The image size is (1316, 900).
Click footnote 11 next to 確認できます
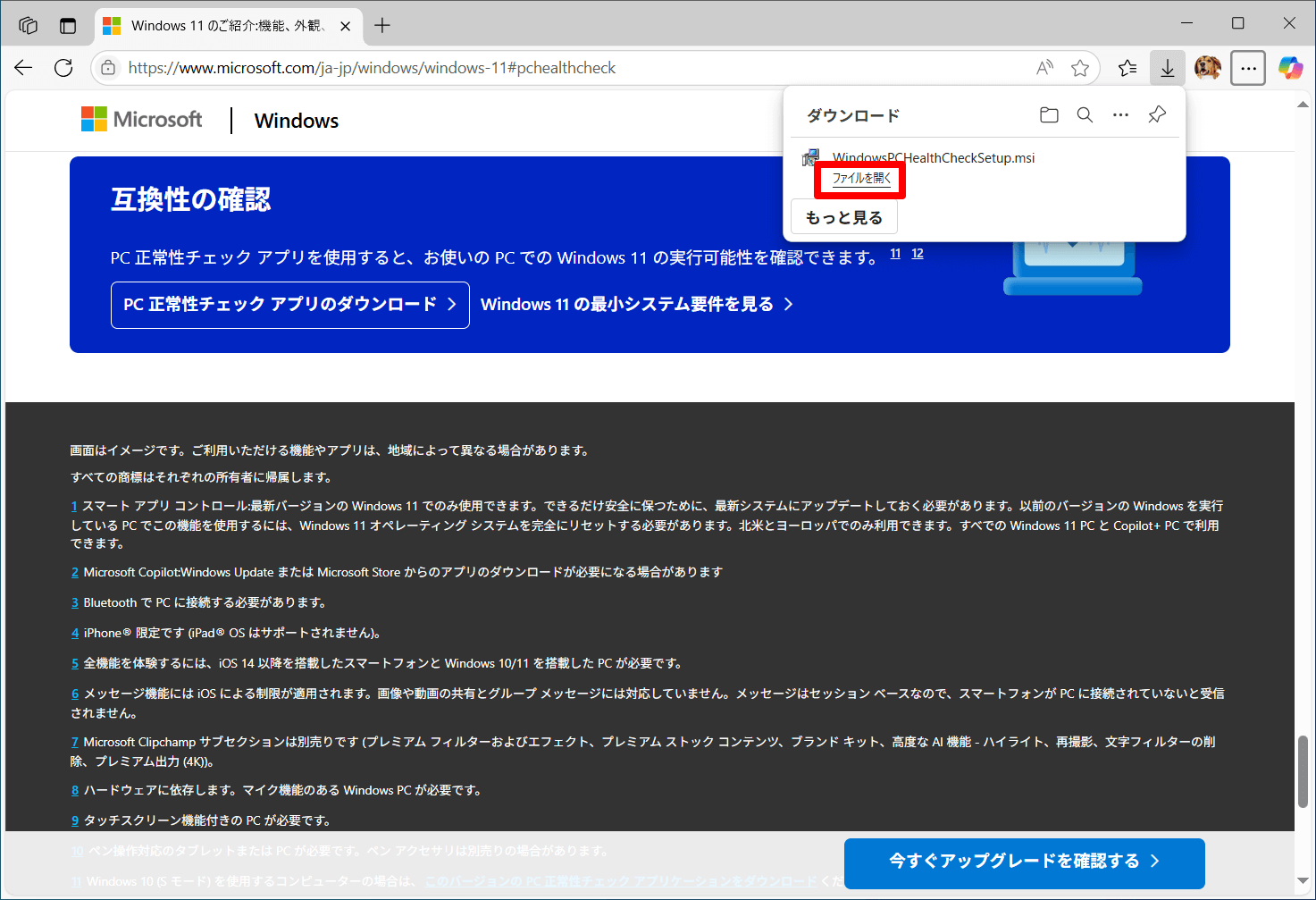point(895,254)
